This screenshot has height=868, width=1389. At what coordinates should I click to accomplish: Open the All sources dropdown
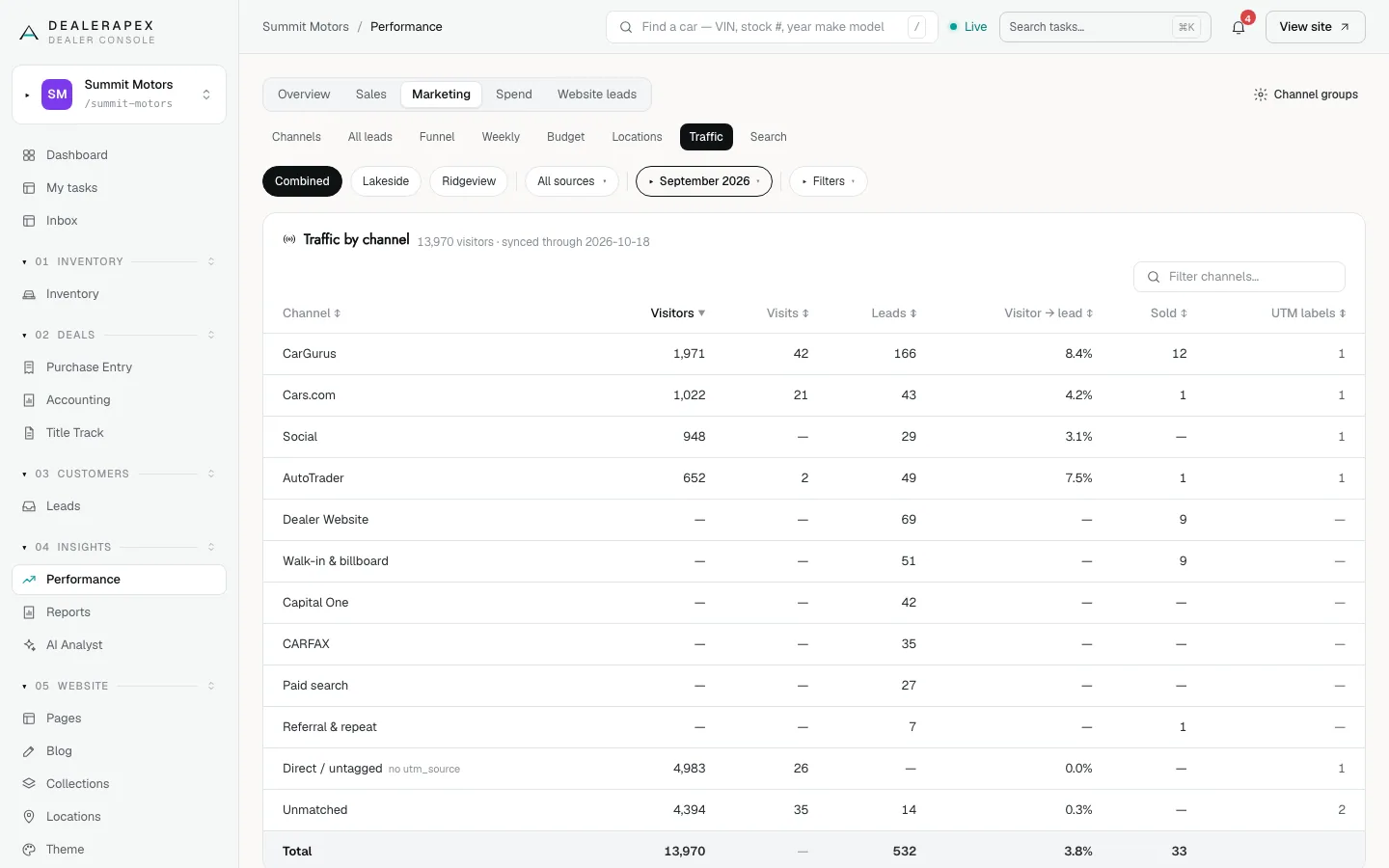click(572, 181)
